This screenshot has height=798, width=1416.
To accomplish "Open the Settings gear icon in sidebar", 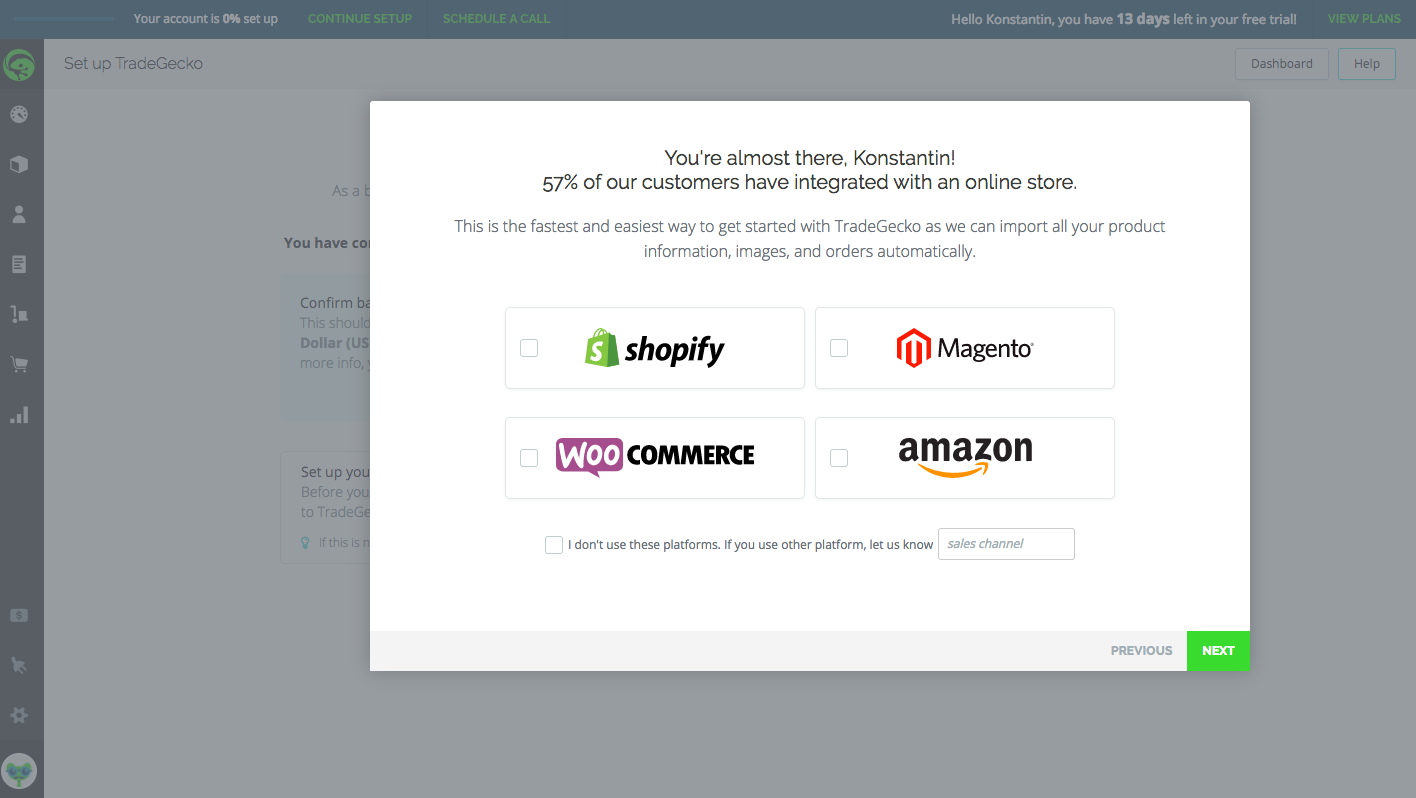I will coord(21,714).
